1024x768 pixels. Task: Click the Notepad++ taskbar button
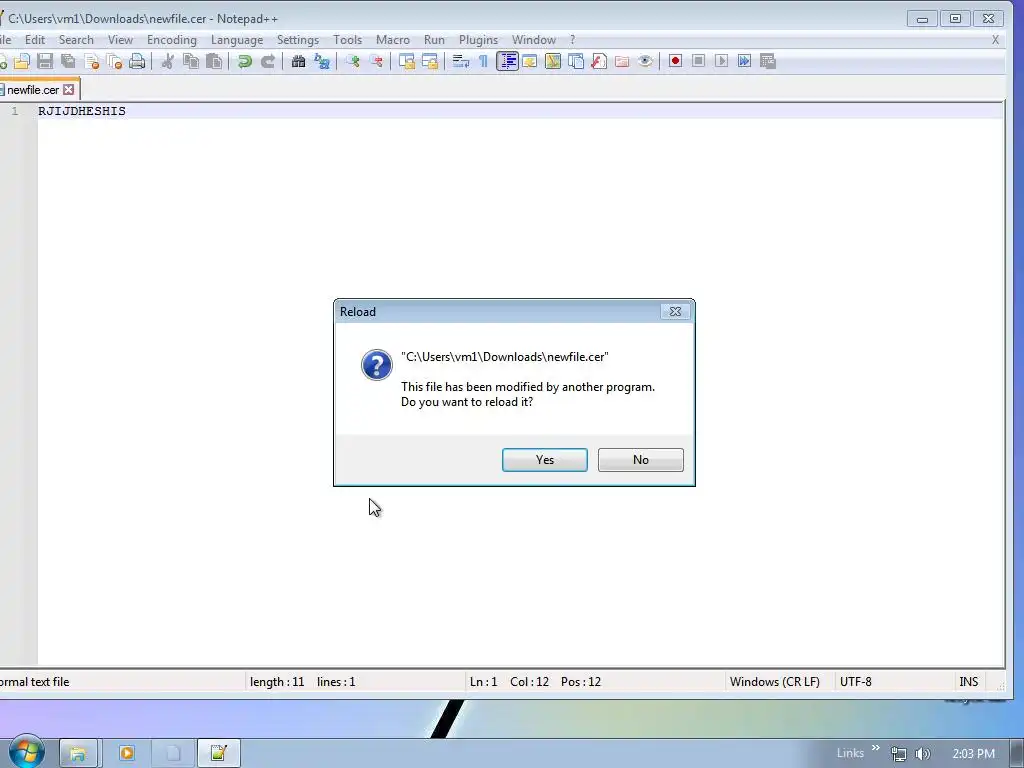[x=218, y=754]
